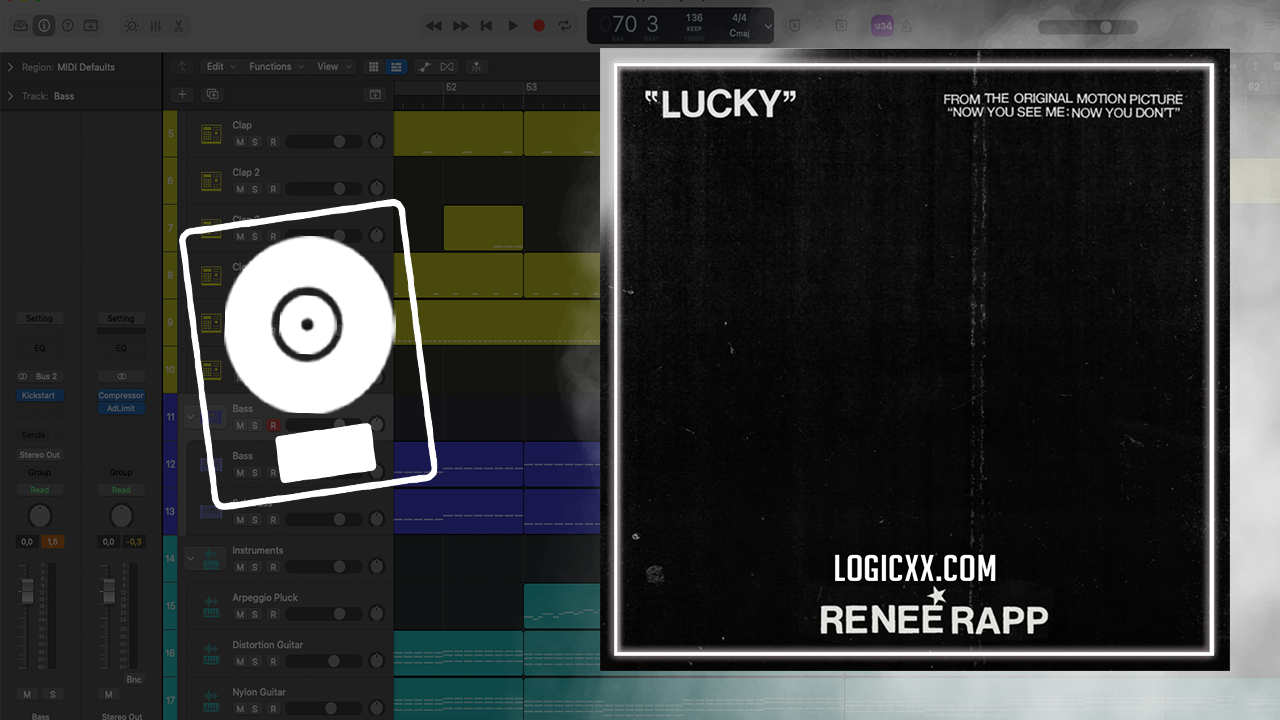Open the Smart Controls dial icon

tap(132, 26)
